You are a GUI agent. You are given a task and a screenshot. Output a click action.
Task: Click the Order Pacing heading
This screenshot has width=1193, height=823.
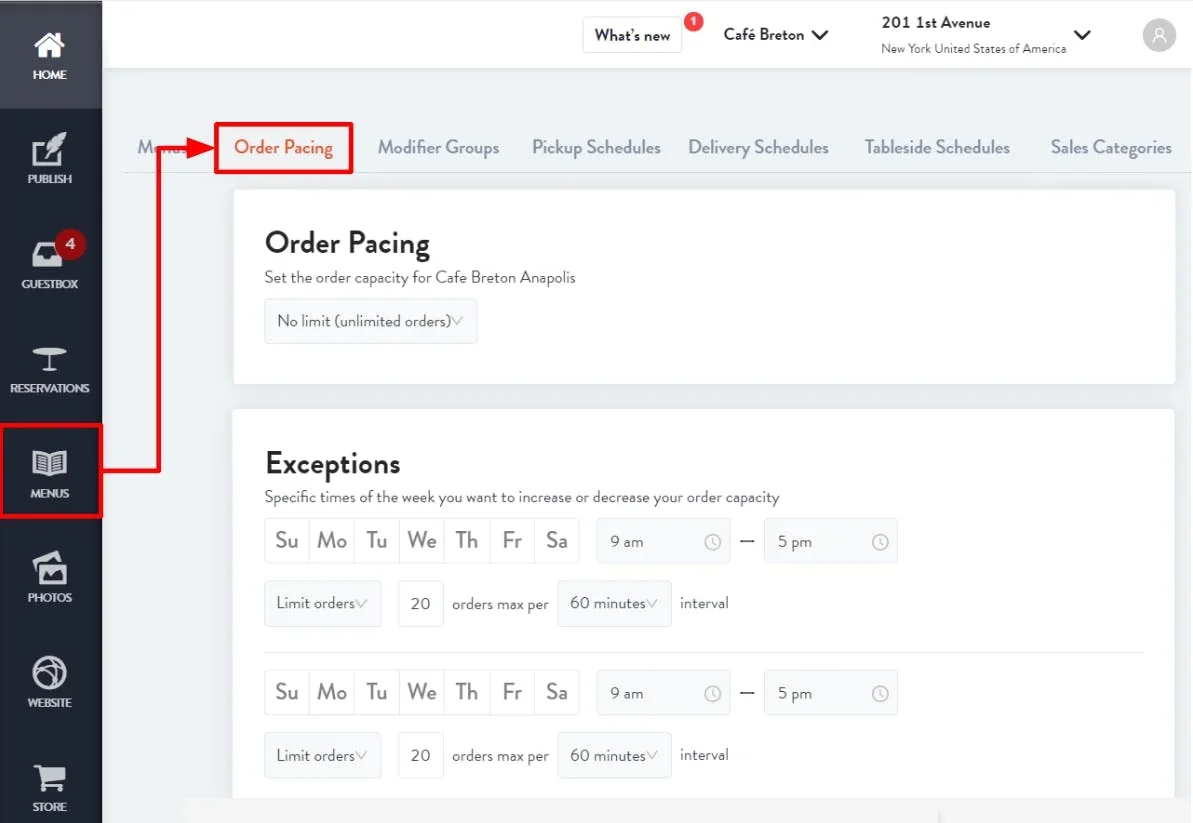tap(348, 243)
